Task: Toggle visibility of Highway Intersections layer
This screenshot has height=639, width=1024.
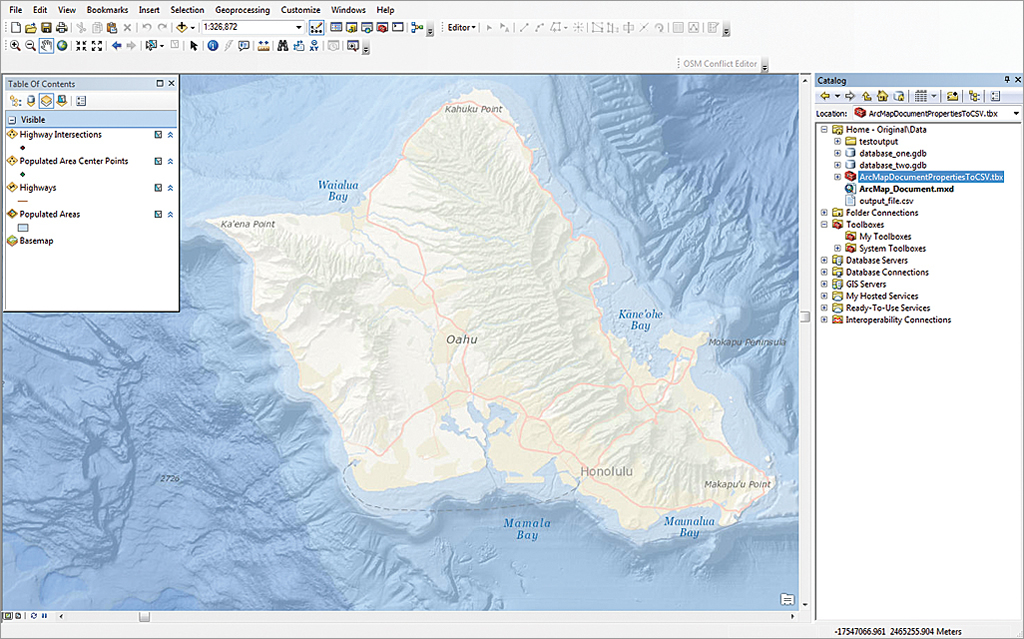Action: (x=158, y=135)
